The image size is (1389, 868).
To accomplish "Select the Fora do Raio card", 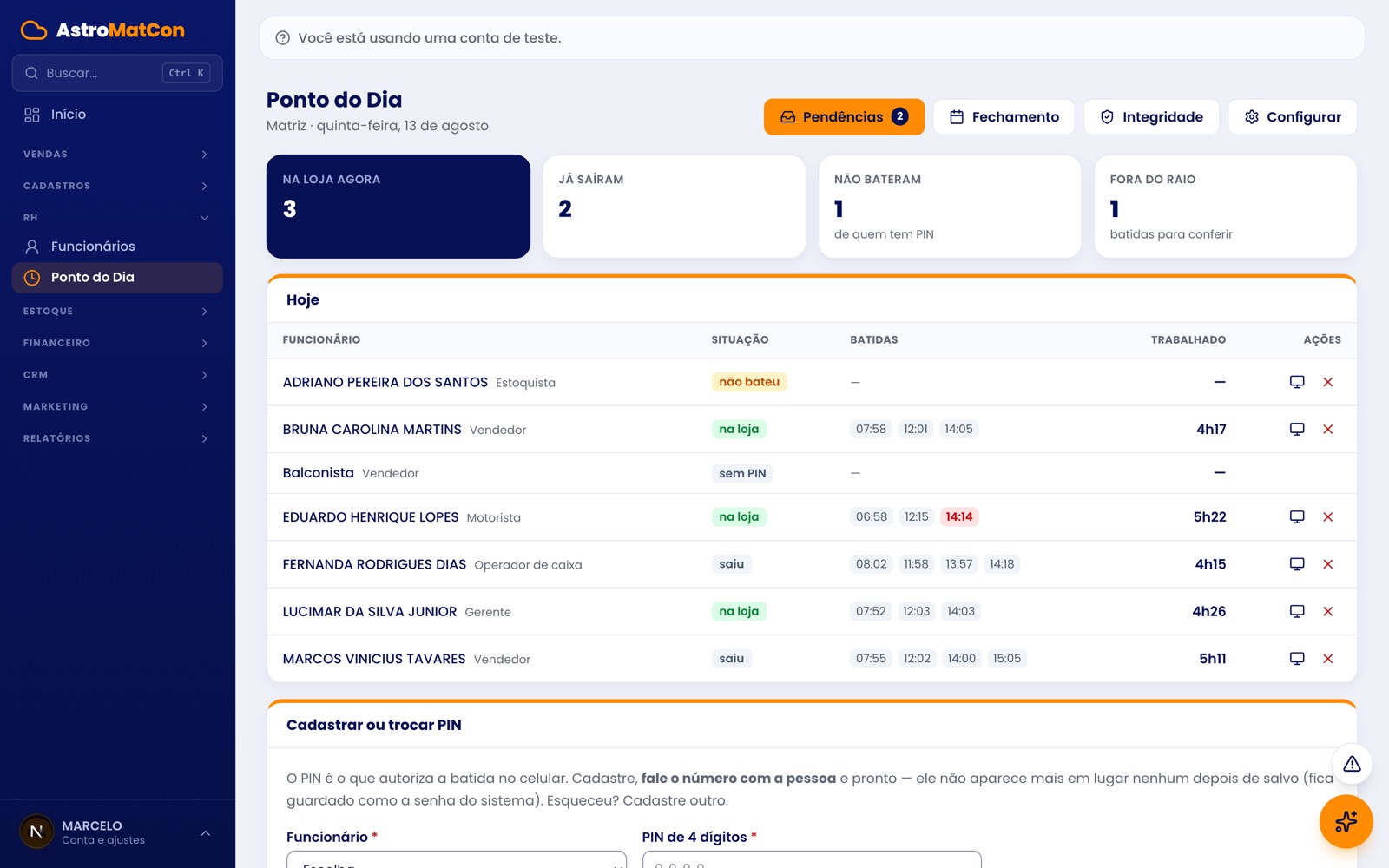I will click(1226, 207).
